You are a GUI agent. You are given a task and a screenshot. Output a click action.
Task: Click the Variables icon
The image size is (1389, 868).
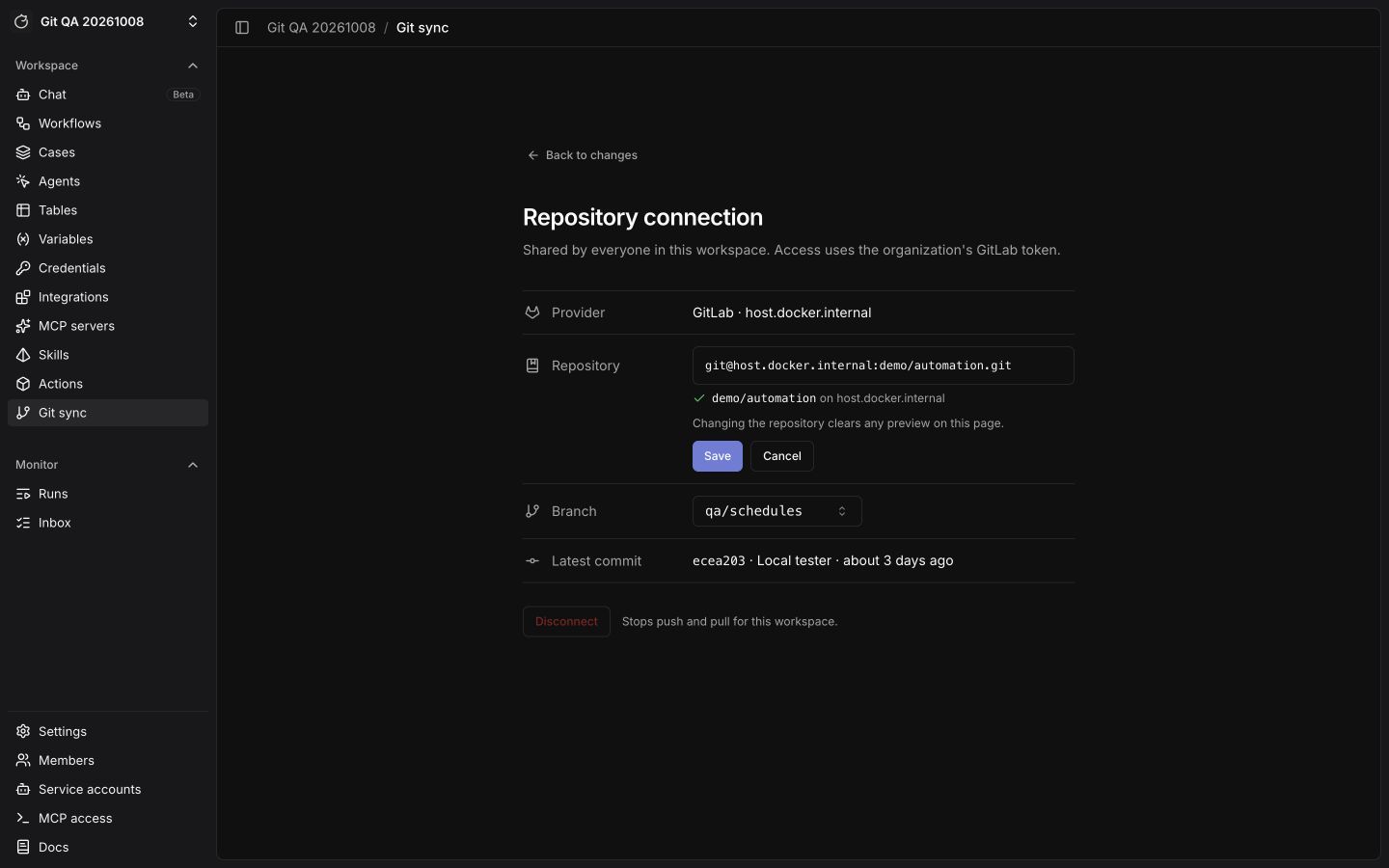point(23,239)
